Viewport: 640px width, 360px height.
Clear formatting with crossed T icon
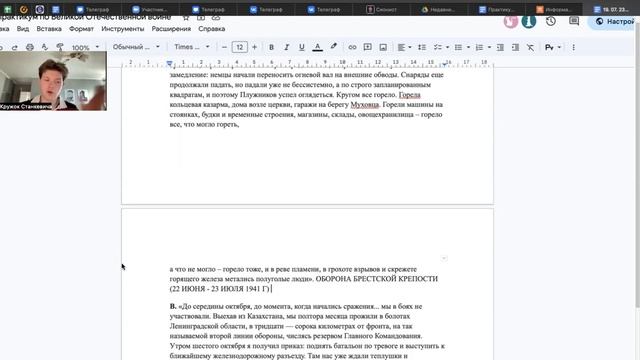pyautogui.click(x=530, y=47)
